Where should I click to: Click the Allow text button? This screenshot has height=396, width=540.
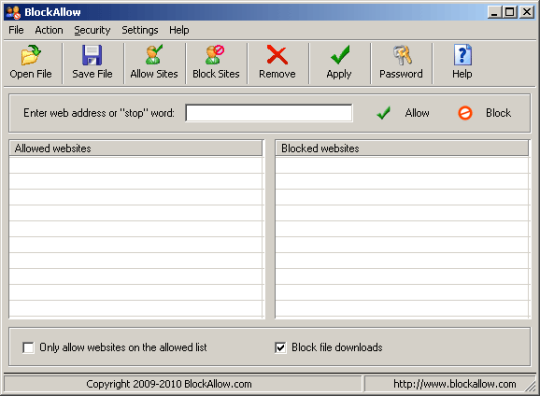417,113
